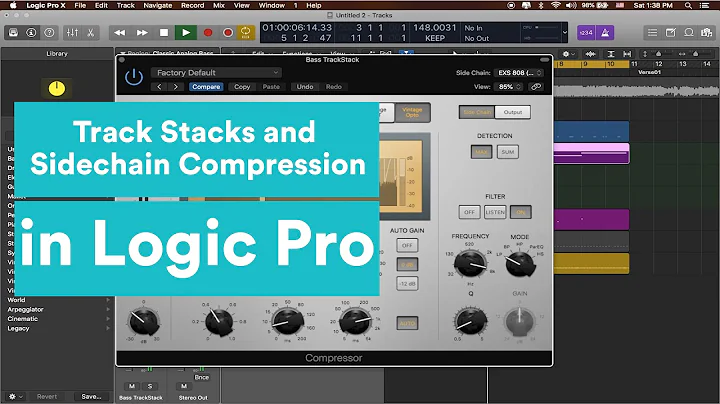The image size is (720, 404).
Task: Click the plugin link icon
Action: [x=536, y=87]
